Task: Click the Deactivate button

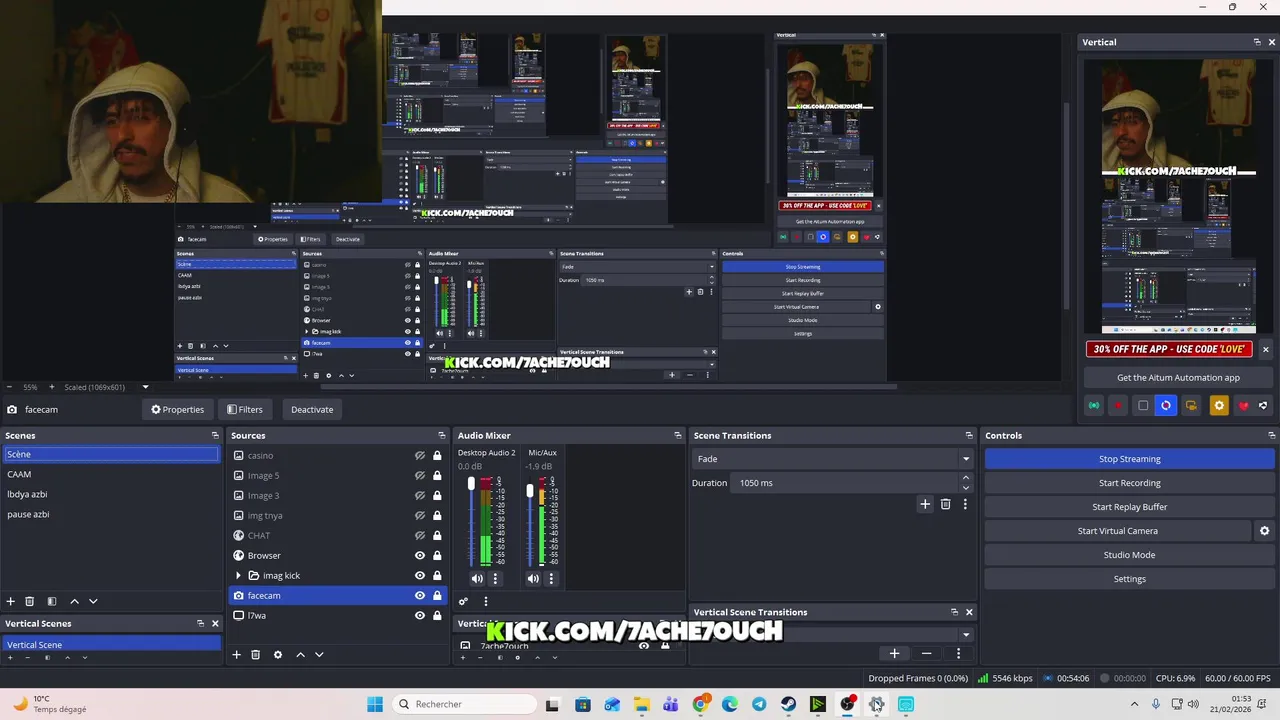Action: click(x=312, y=409)
